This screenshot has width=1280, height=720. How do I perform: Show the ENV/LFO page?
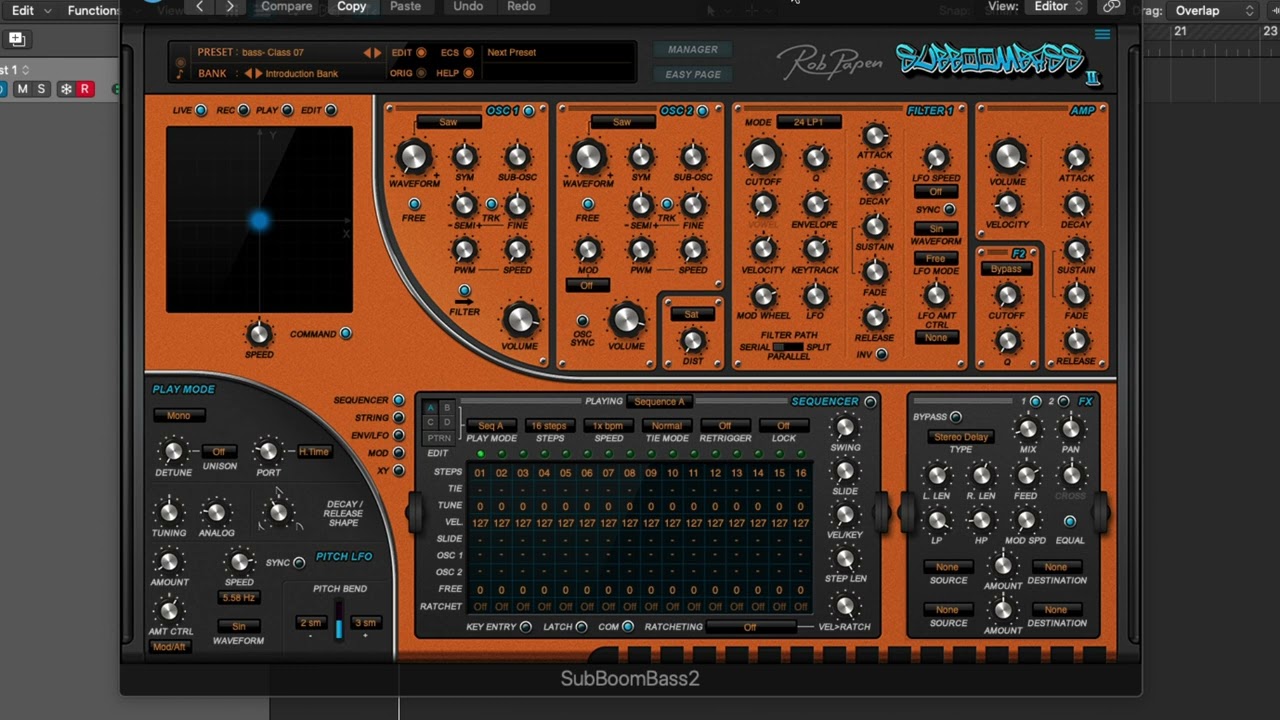(x=399, y=435)
